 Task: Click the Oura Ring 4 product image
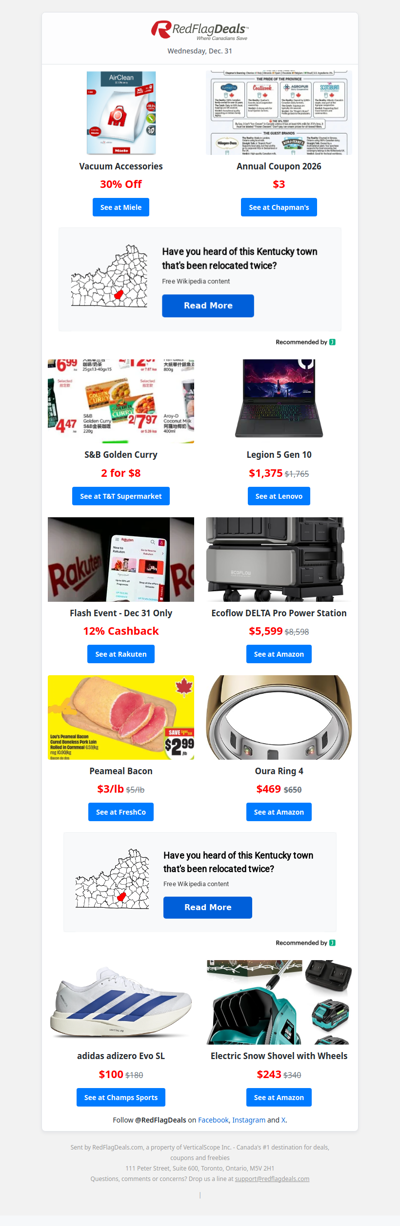click(x=279, y=717)
